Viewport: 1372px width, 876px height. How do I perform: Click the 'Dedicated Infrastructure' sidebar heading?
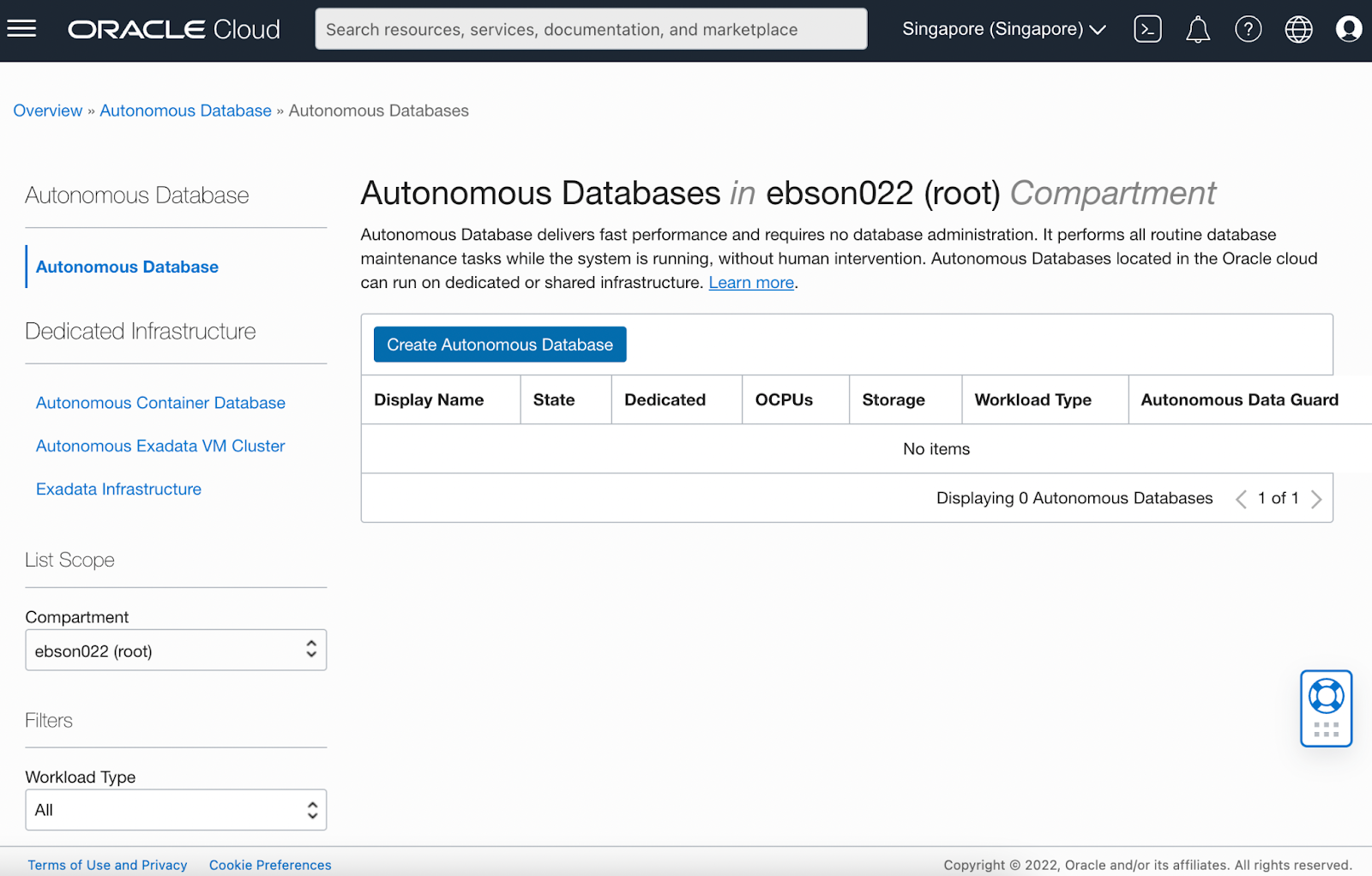[x=141, y=331]
